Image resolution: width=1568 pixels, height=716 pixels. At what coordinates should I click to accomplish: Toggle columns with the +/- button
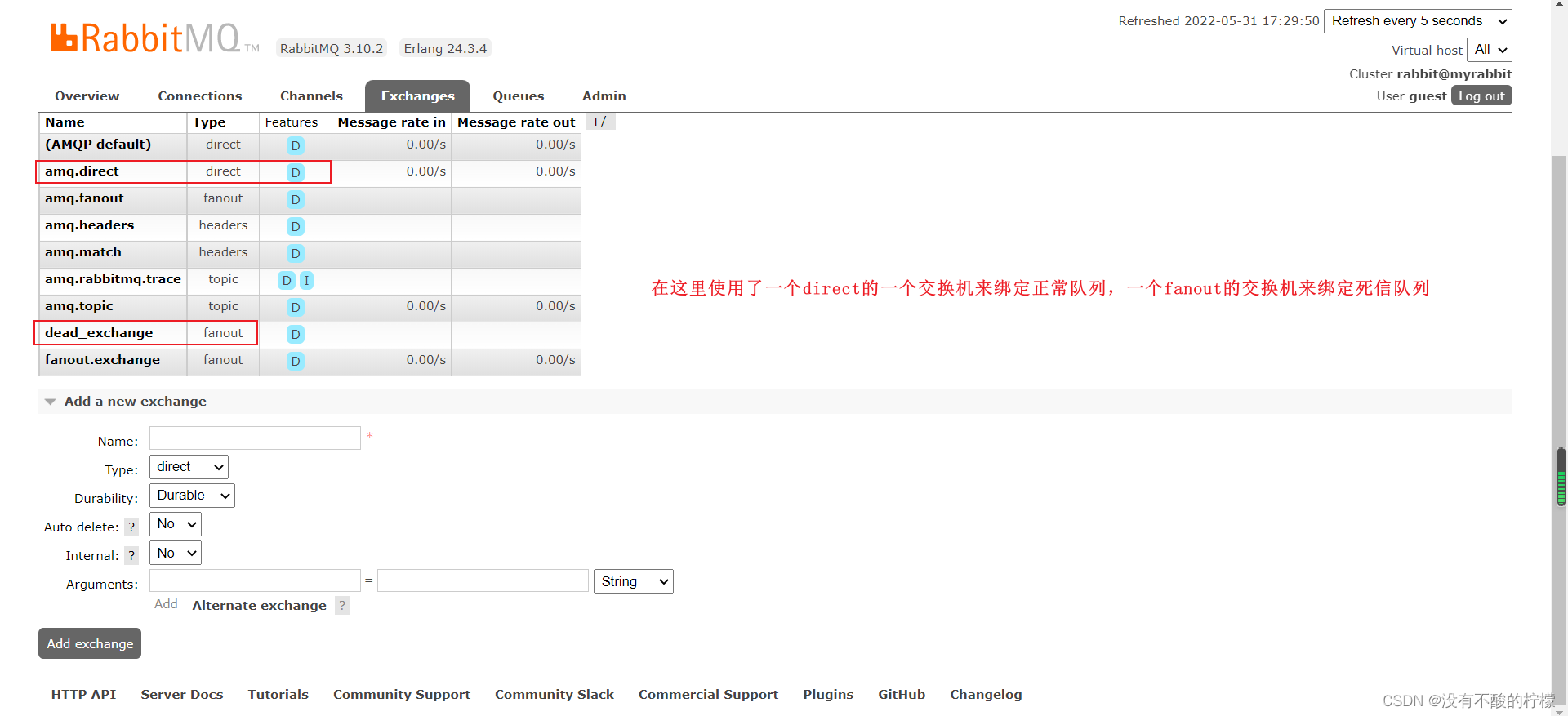pyautogui.click(x=601, y=122)
